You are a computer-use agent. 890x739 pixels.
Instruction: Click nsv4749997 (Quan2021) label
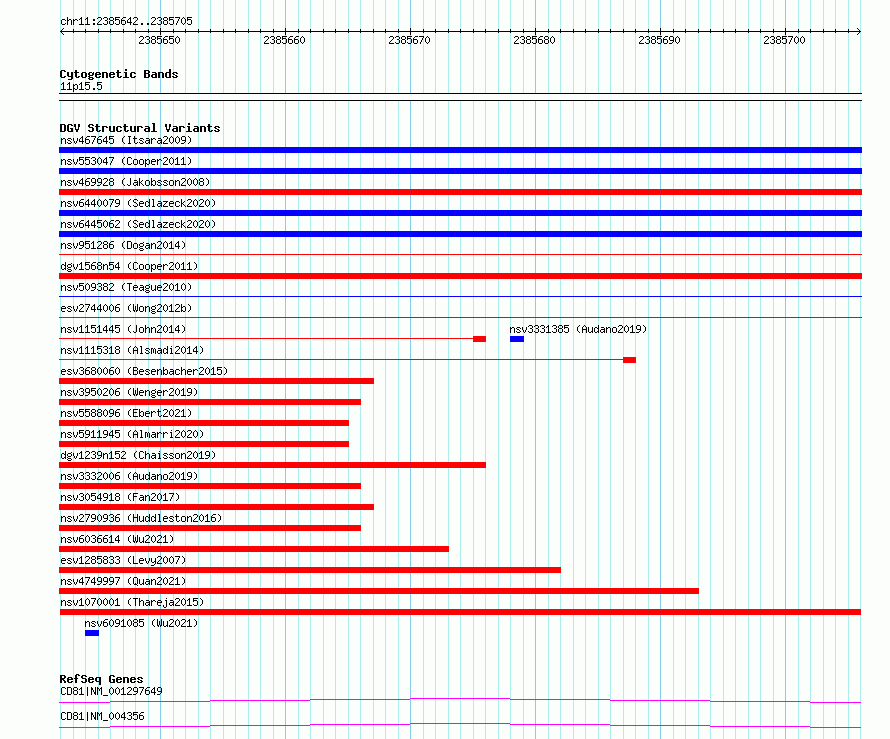point(123,581)
